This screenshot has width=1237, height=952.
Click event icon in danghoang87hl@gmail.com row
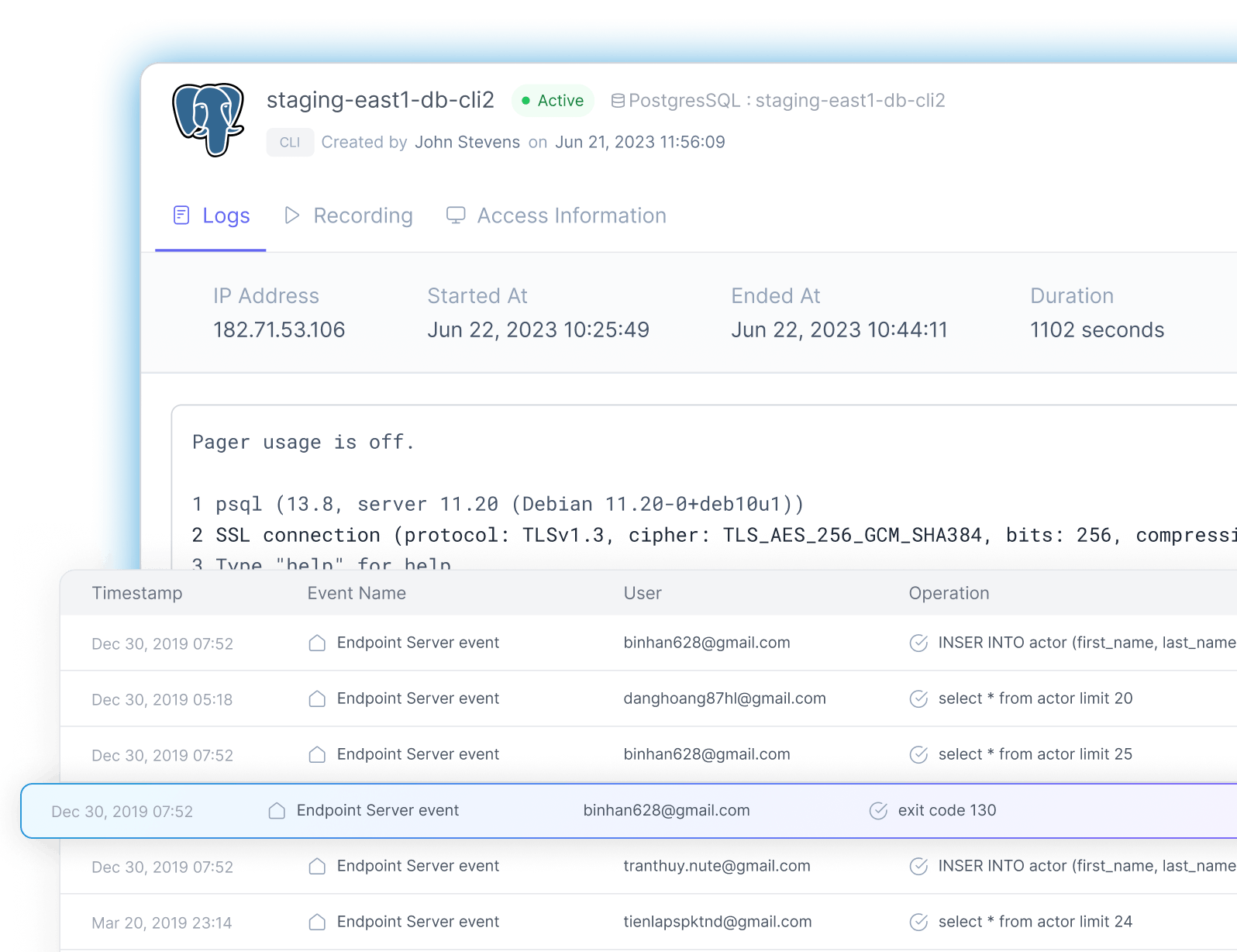317,699
